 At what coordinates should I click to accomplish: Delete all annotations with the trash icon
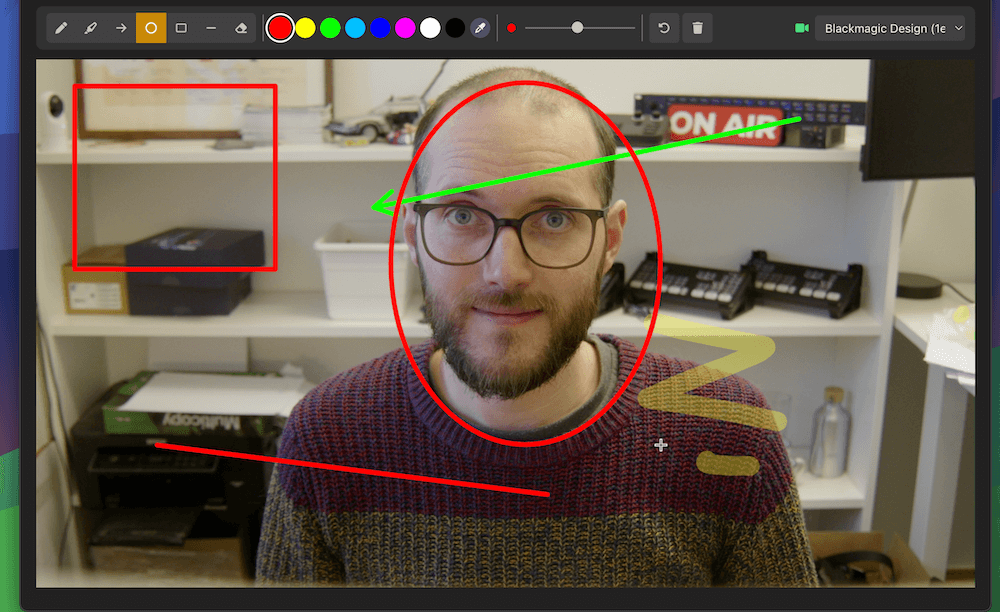697,27
